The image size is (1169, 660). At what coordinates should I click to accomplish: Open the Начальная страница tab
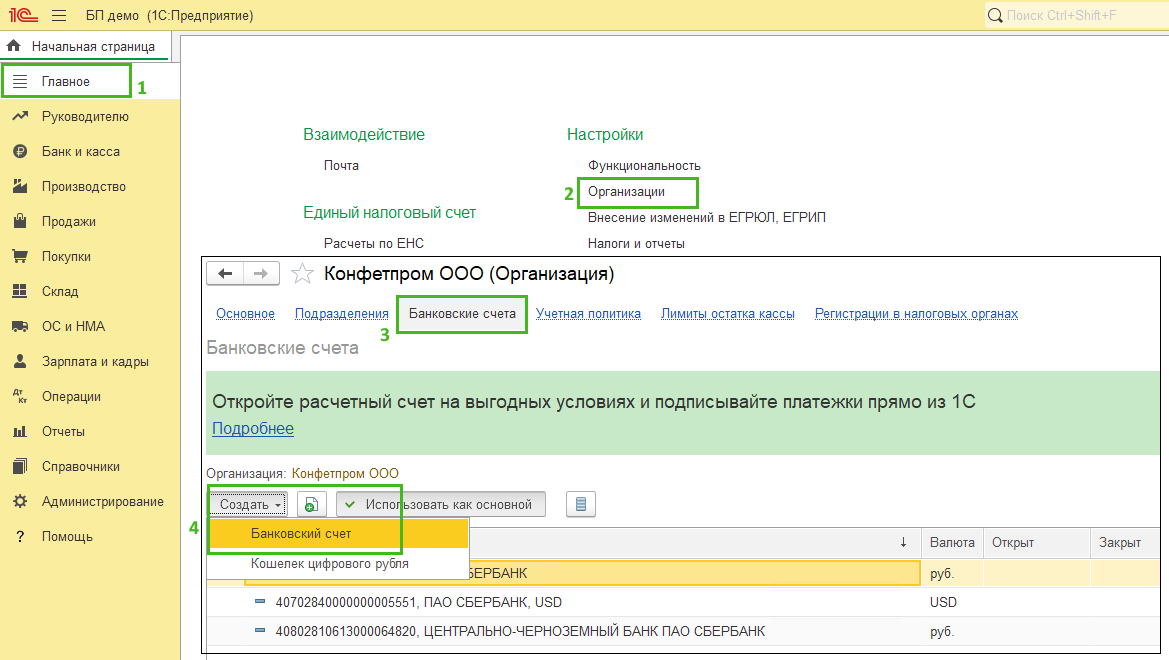pyautogui.click(x=86, y=46)
